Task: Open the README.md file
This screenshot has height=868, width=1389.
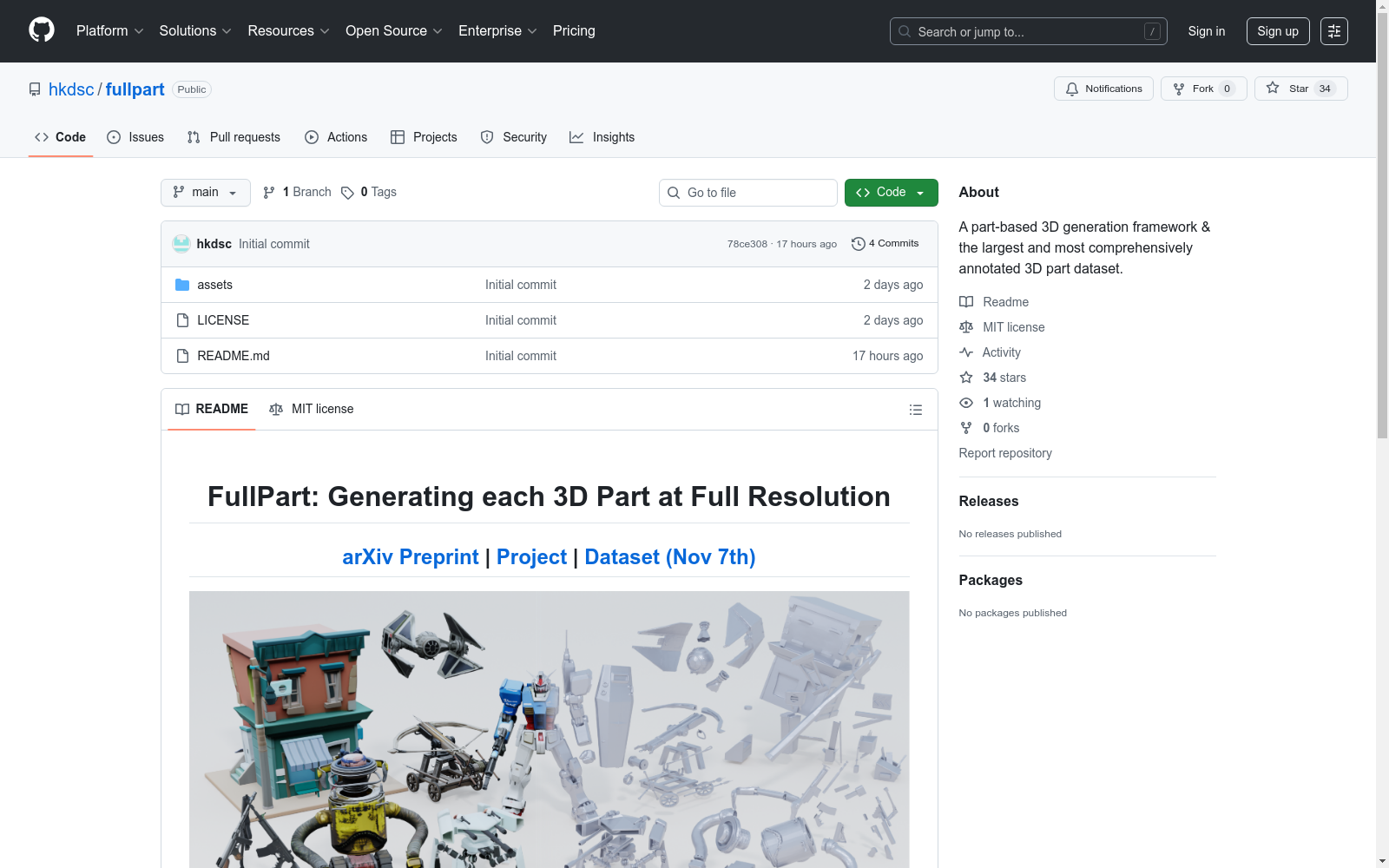Action: pos(234,356)
